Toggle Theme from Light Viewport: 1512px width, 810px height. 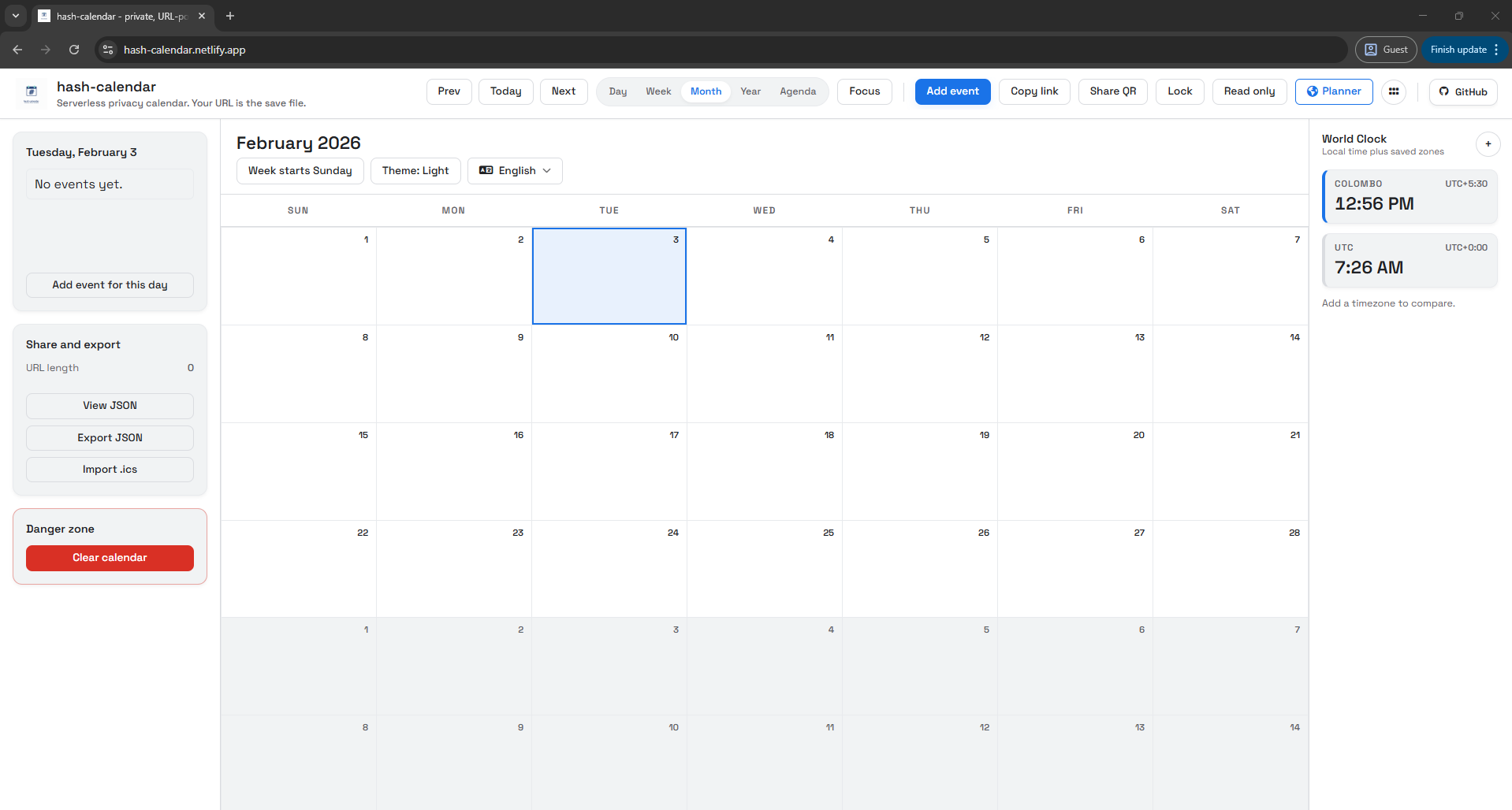415,171
